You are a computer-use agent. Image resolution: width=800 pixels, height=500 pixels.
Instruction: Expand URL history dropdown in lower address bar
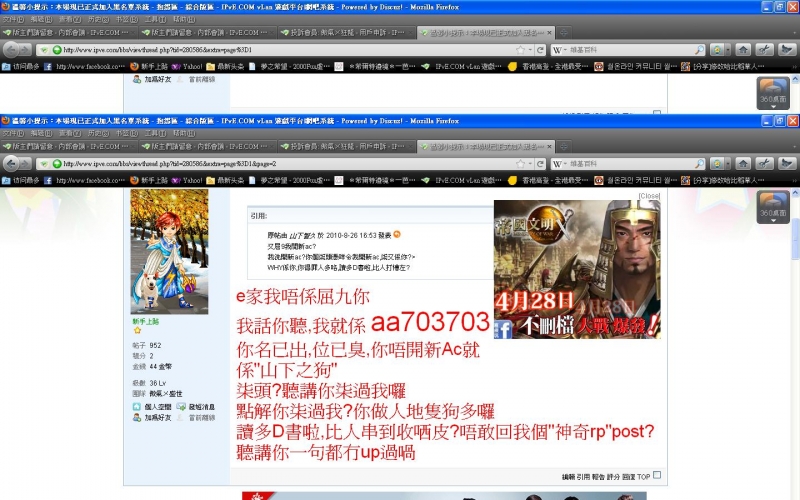[531, 164]
